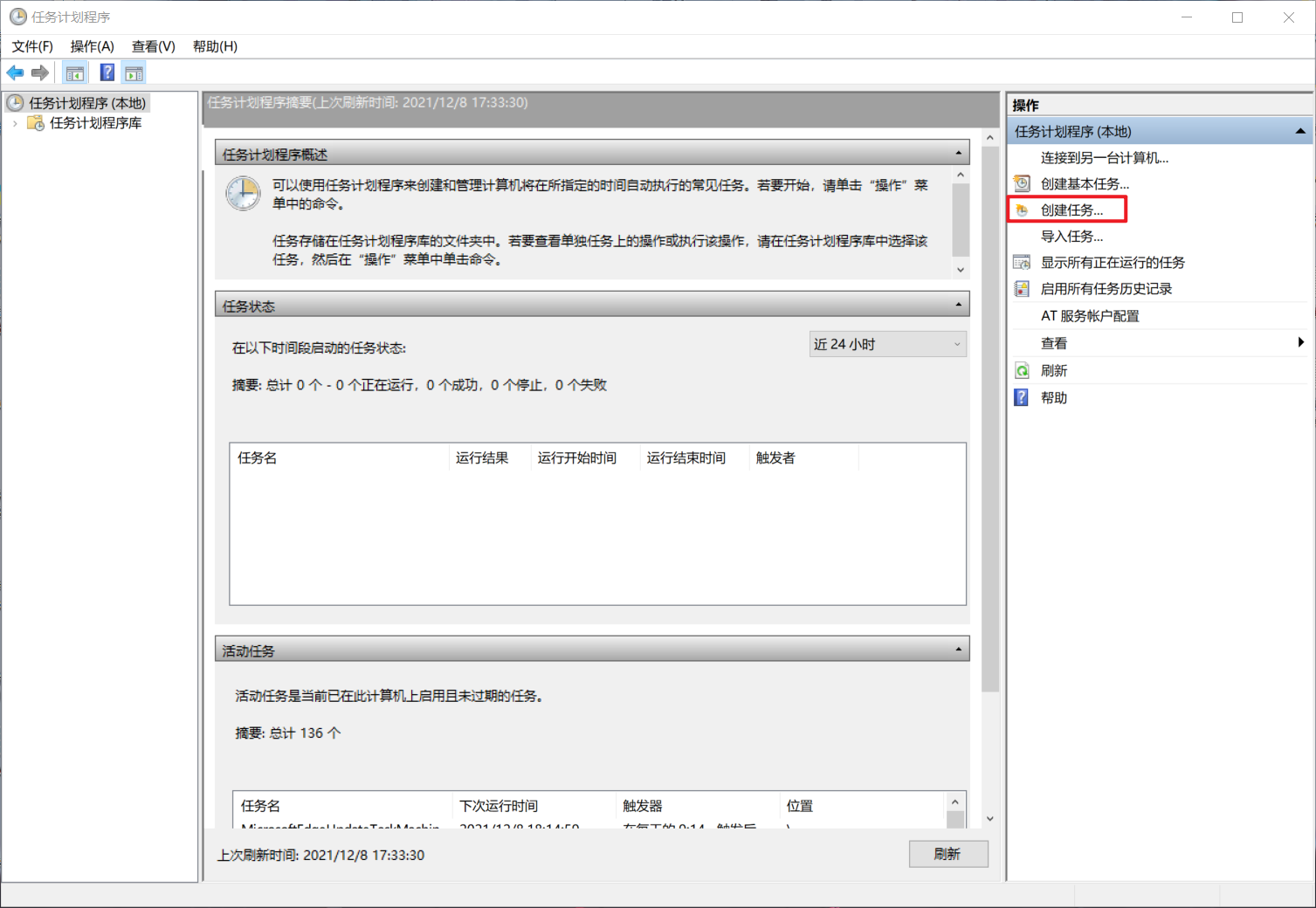Collapse the 任务计划程序概述 section

point(958,154)
